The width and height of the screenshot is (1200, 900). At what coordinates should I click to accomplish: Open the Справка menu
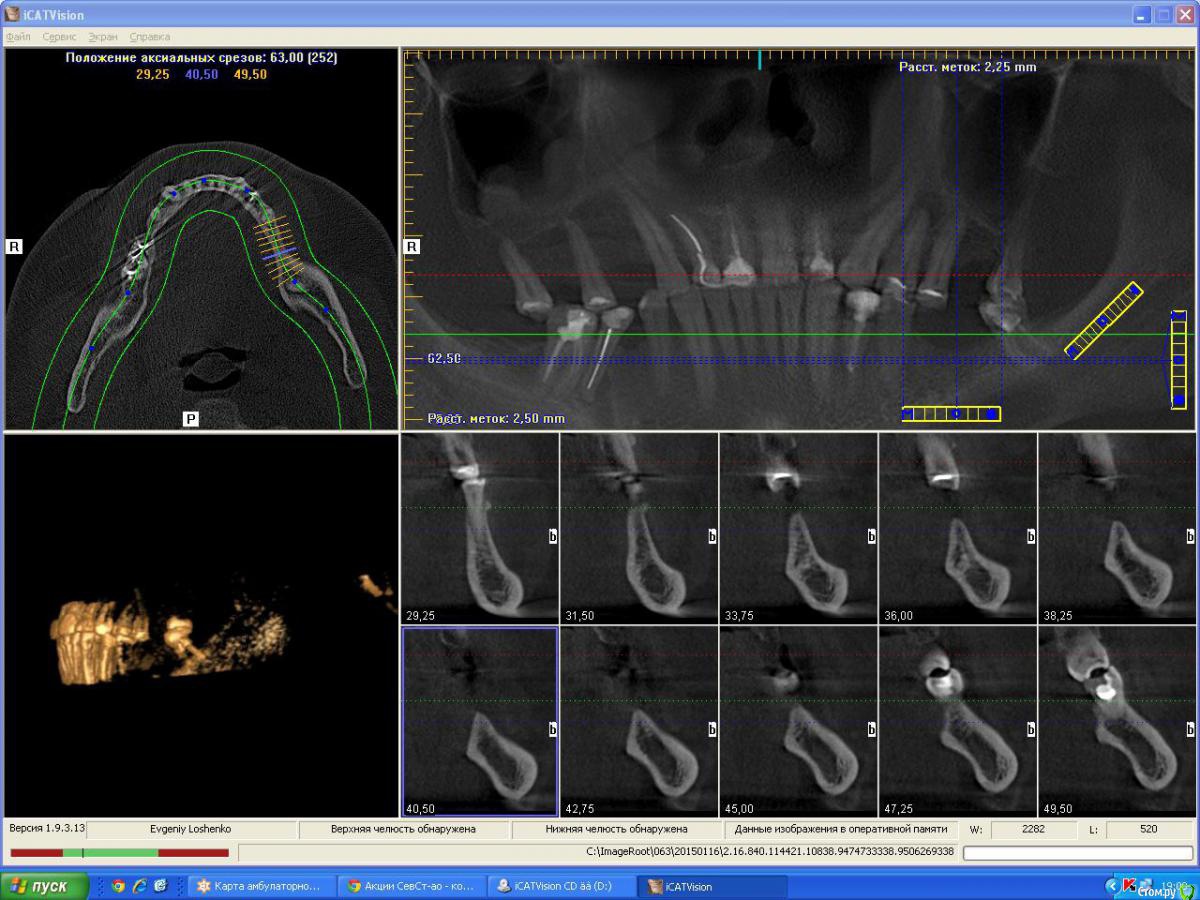tap(150, 37)
